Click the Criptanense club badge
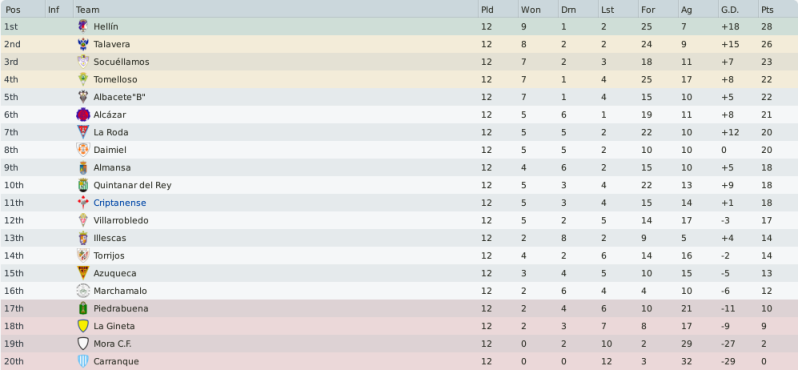This screenshot has width=798, height=370. click(83, 203)
